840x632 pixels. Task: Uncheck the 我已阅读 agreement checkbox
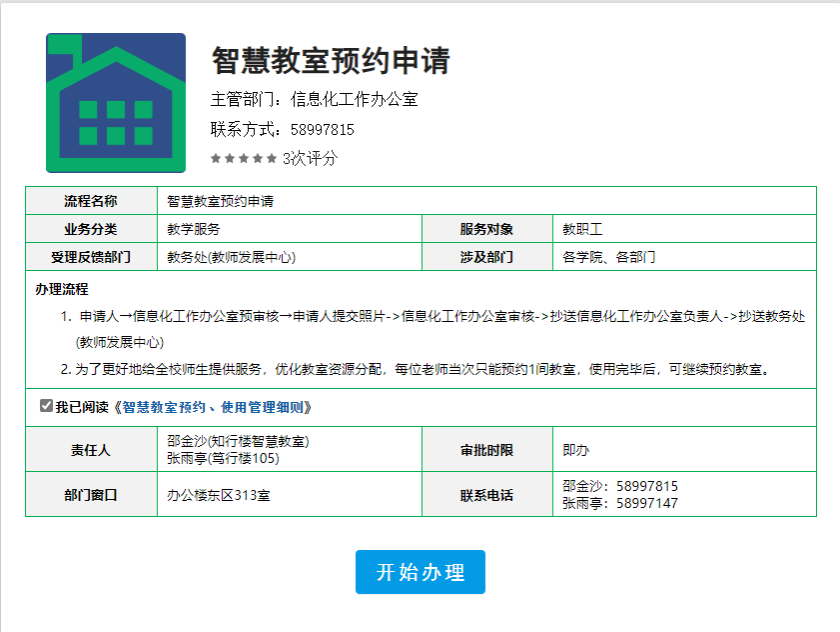46,406
